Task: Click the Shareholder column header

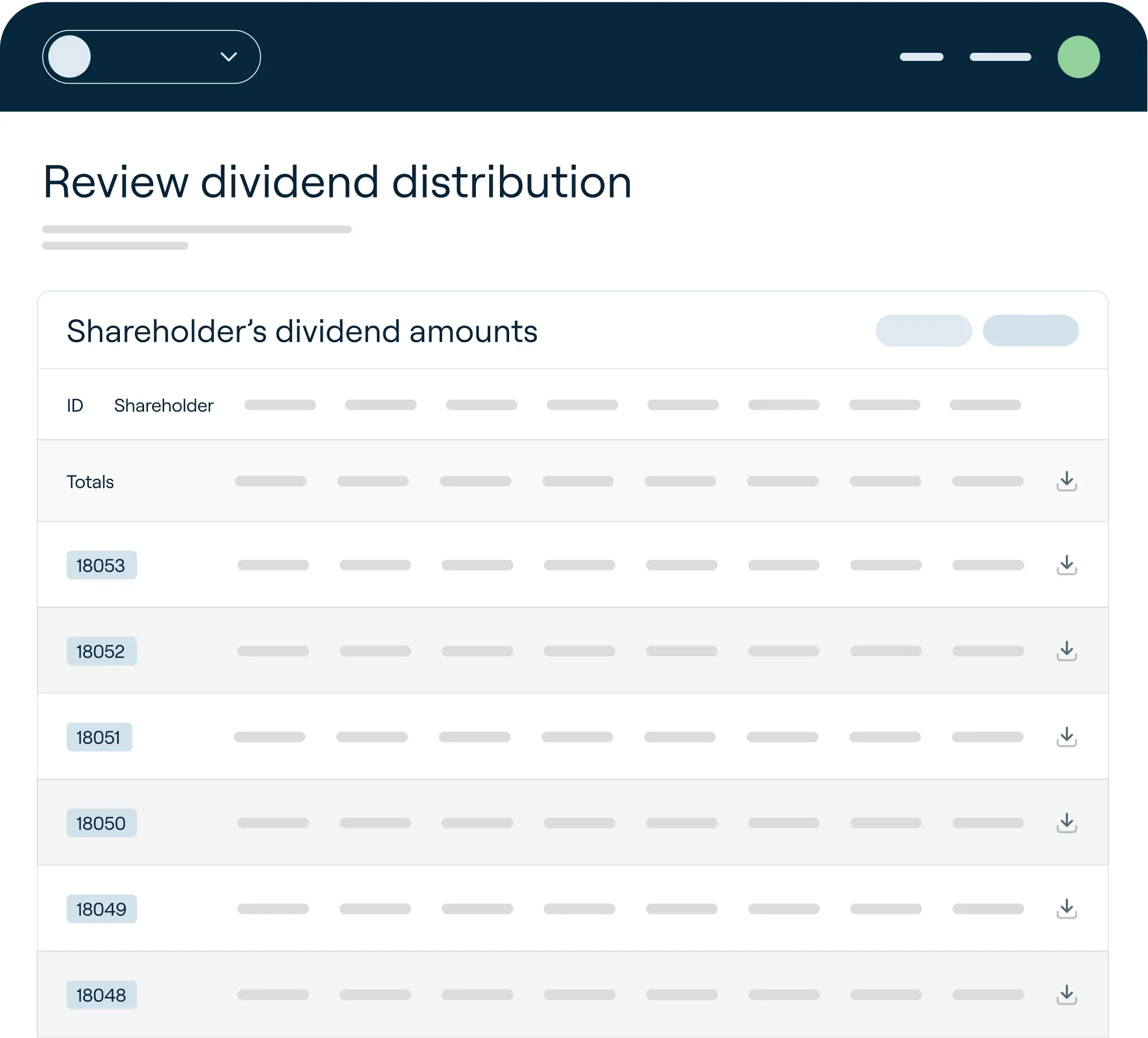Action: (x=164, y=405)
